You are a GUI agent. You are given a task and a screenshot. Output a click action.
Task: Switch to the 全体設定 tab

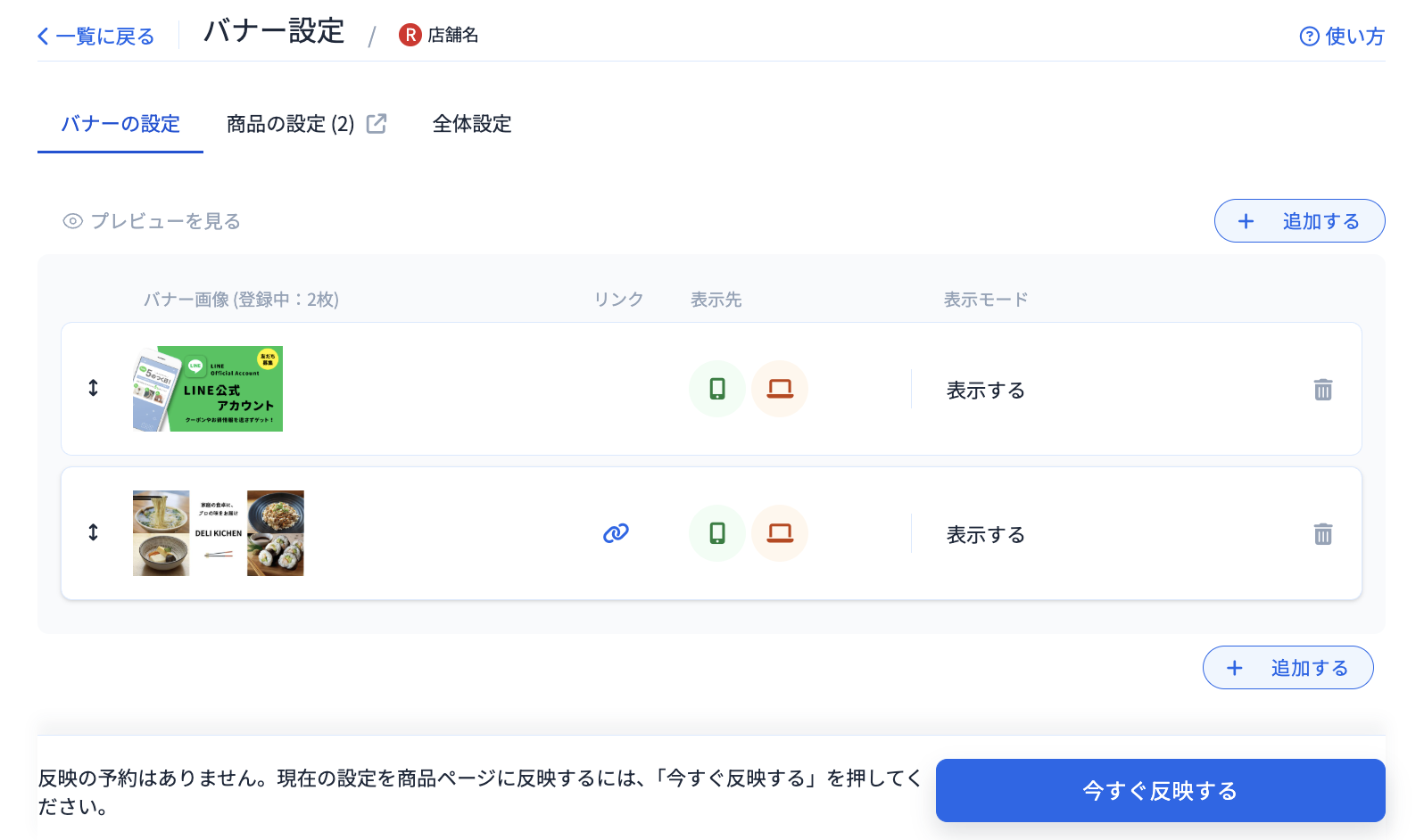(x=472, y=124)
